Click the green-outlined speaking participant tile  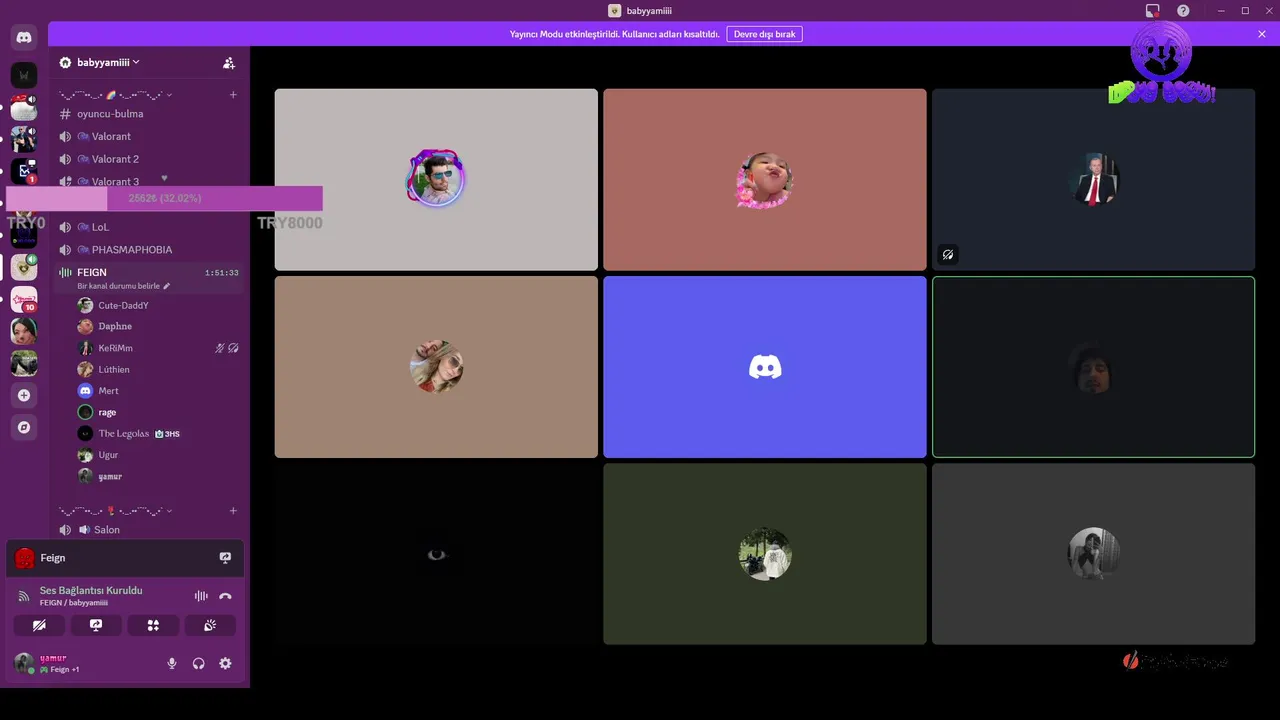click(x=1093, y=367)
